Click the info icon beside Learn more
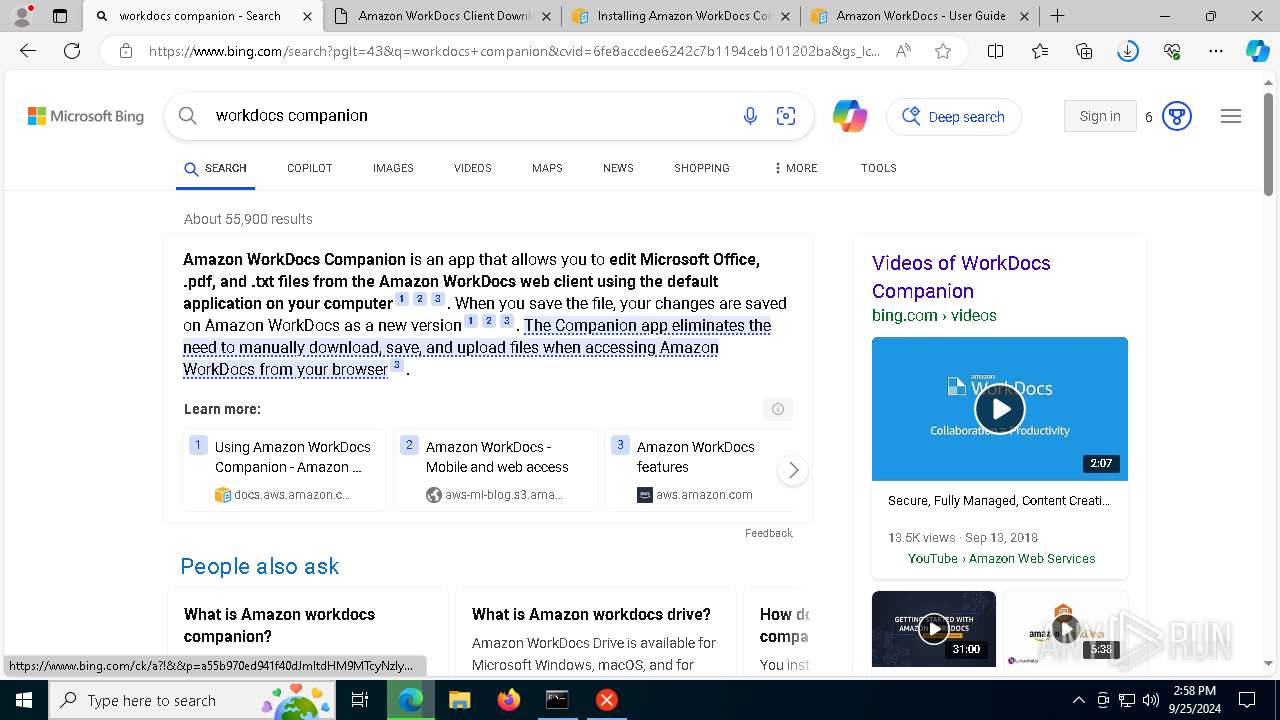This screenshot has width=1280, height=720. point(778,409)
